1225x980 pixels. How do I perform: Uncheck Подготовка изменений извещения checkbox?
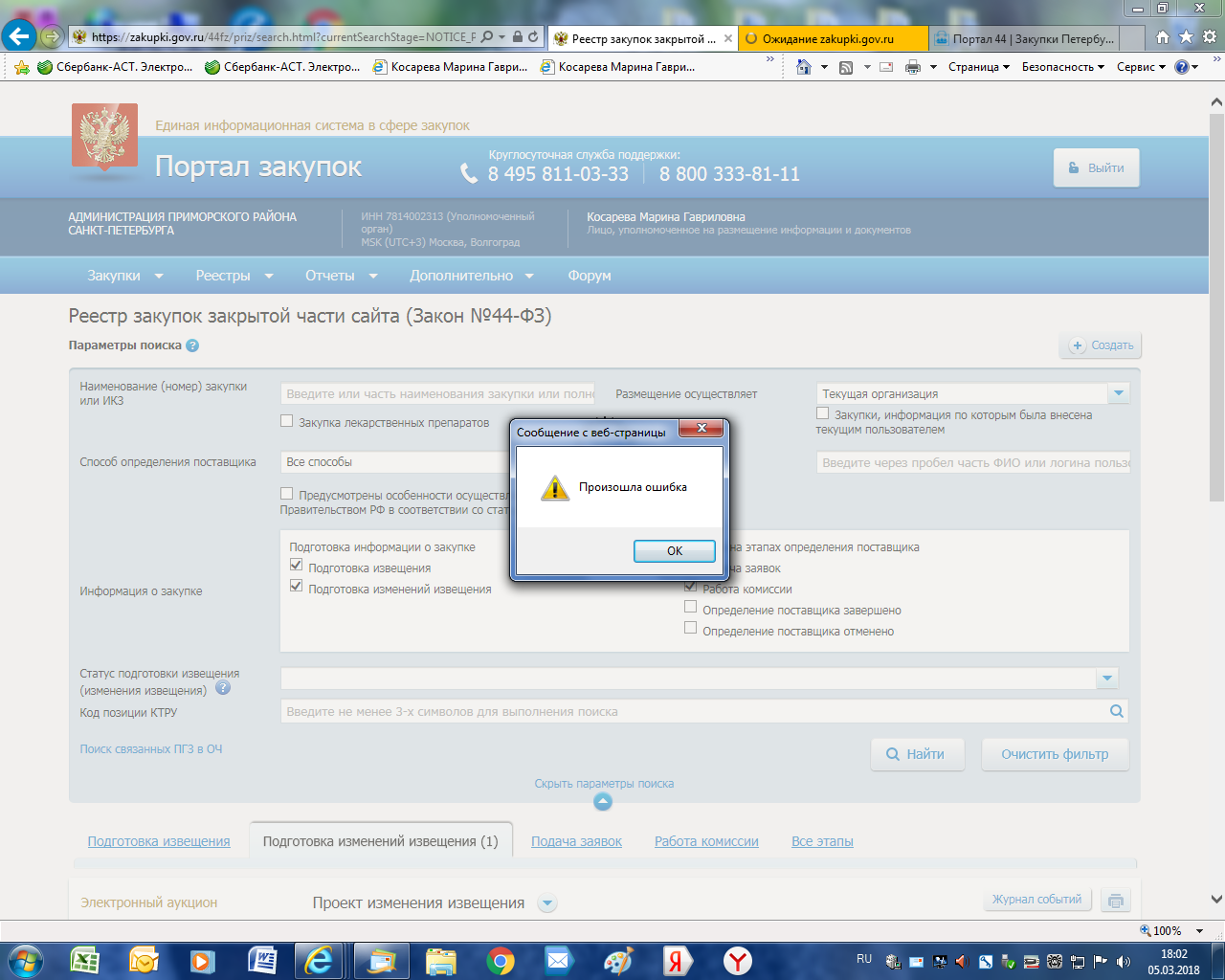(297, 587)
